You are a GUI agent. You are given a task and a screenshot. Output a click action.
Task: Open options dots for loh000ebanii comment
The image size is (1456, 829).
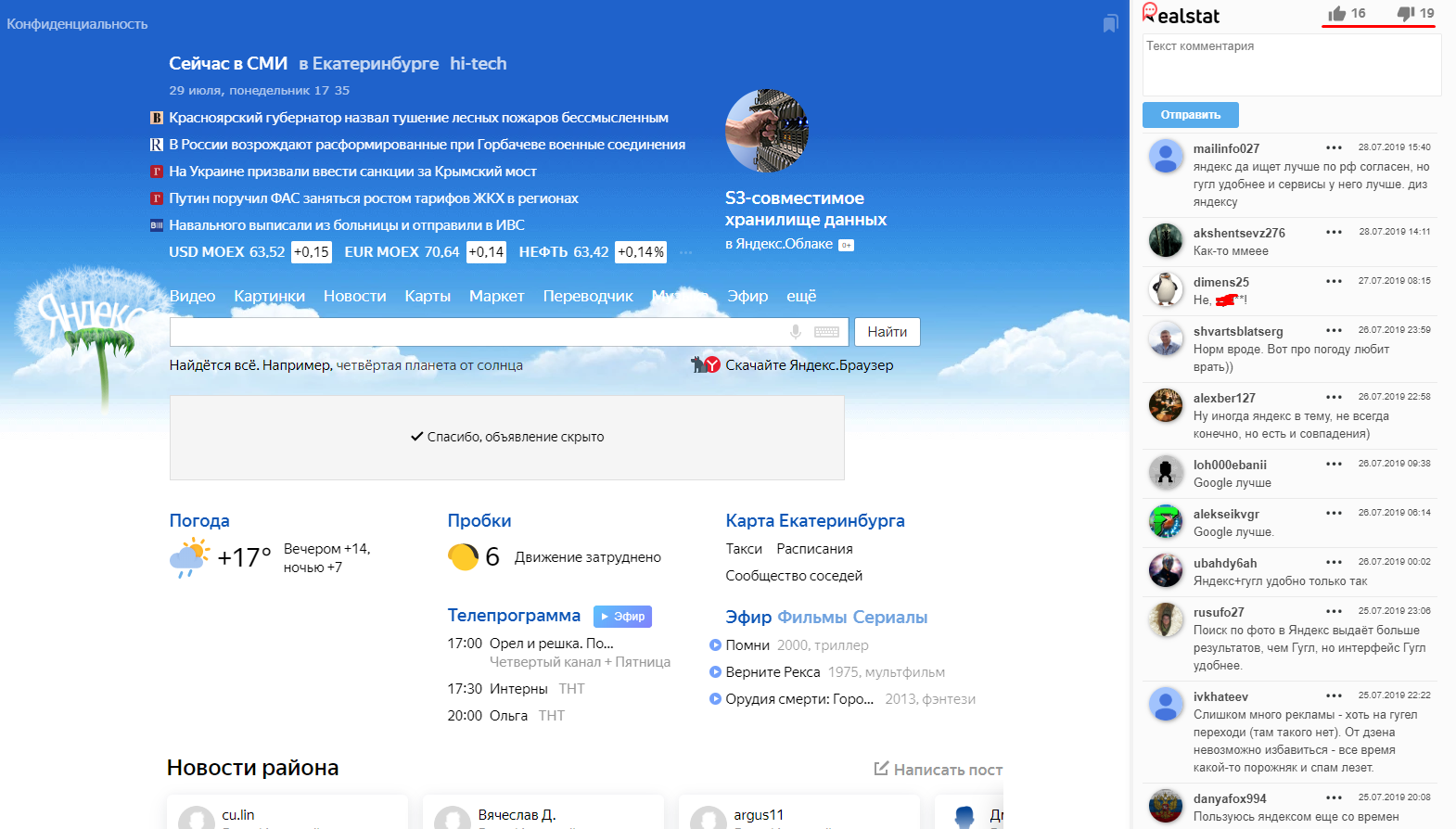pyautogui.click(x=1334, y=464)
